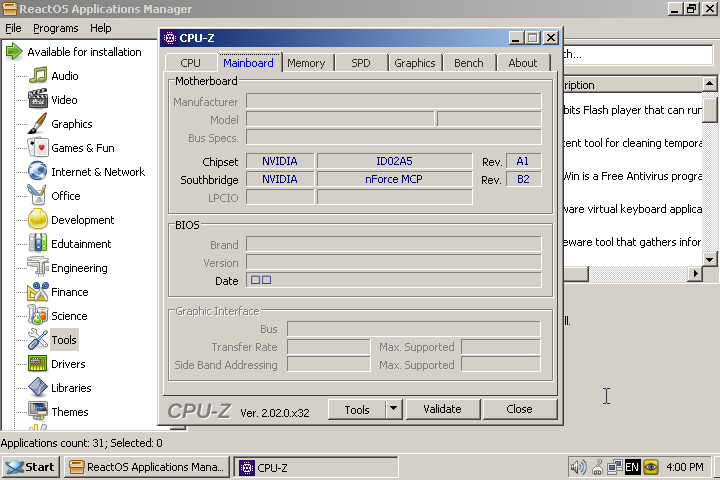Click the horizontal scroll right arrow
Image resolution: width=720 pixels, height=480 pixels.
point(695,274)
